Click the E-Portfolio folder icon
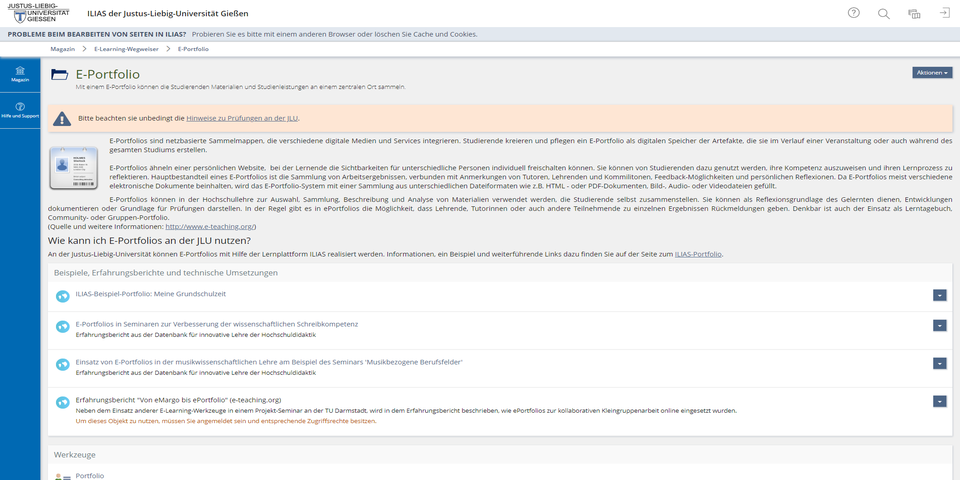960x480 pixels. [x=59, y=75]
